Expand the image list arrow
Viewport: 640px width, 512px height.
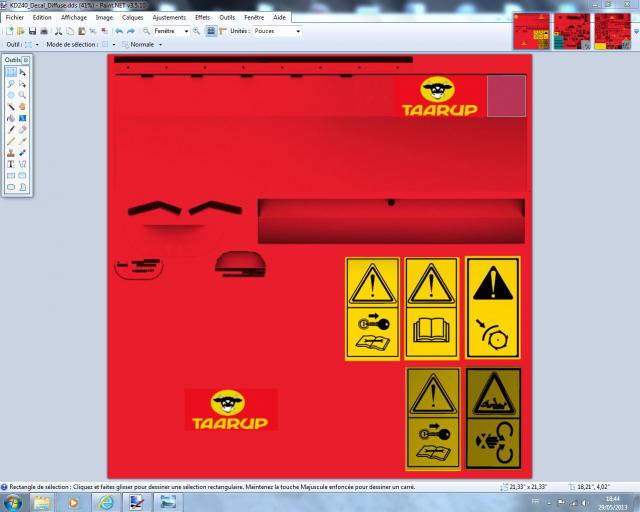click(x=636, y=31)
